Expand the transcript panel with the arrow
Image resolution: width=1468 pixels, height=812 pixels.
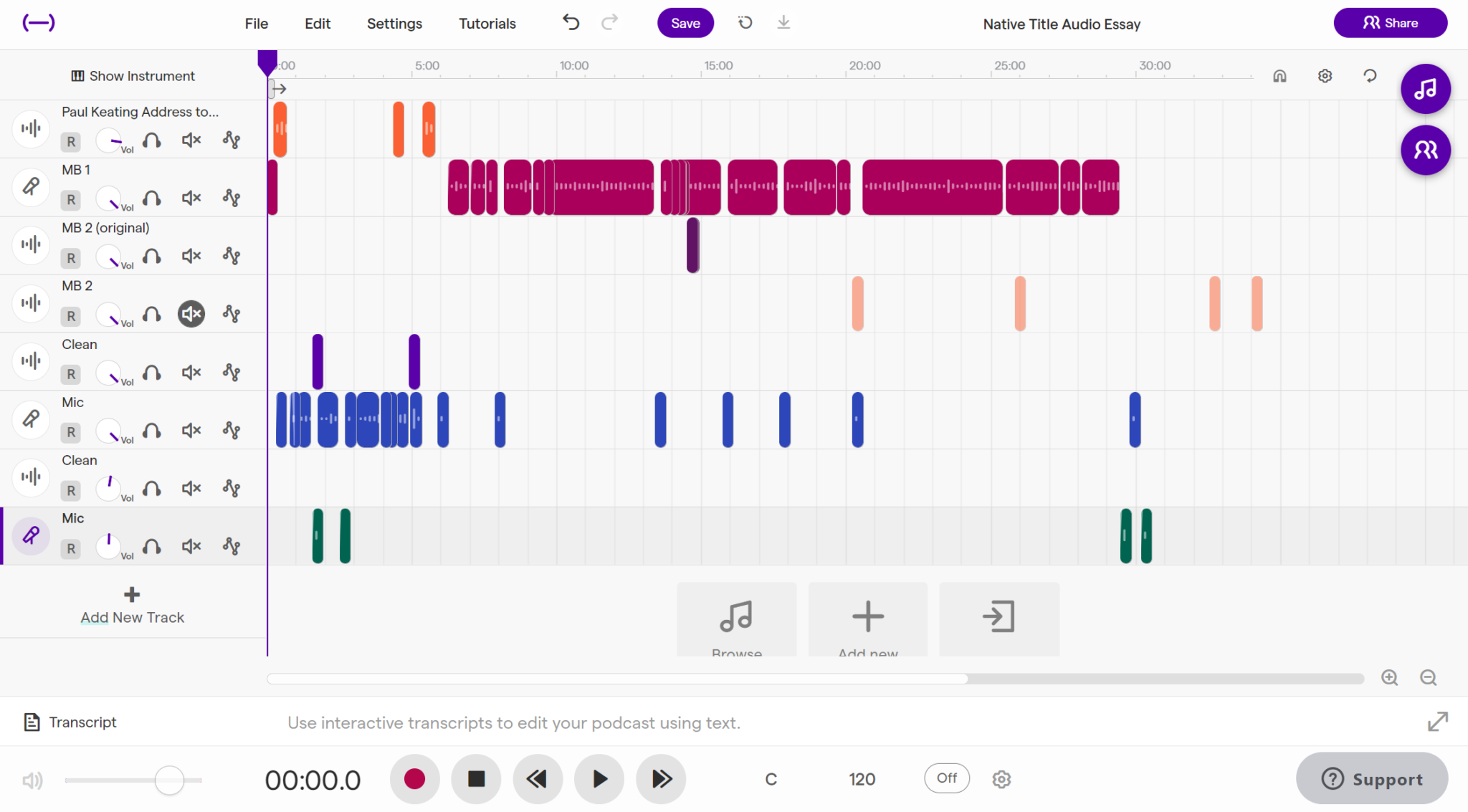pyautogui.click(x=1437, y=722)
